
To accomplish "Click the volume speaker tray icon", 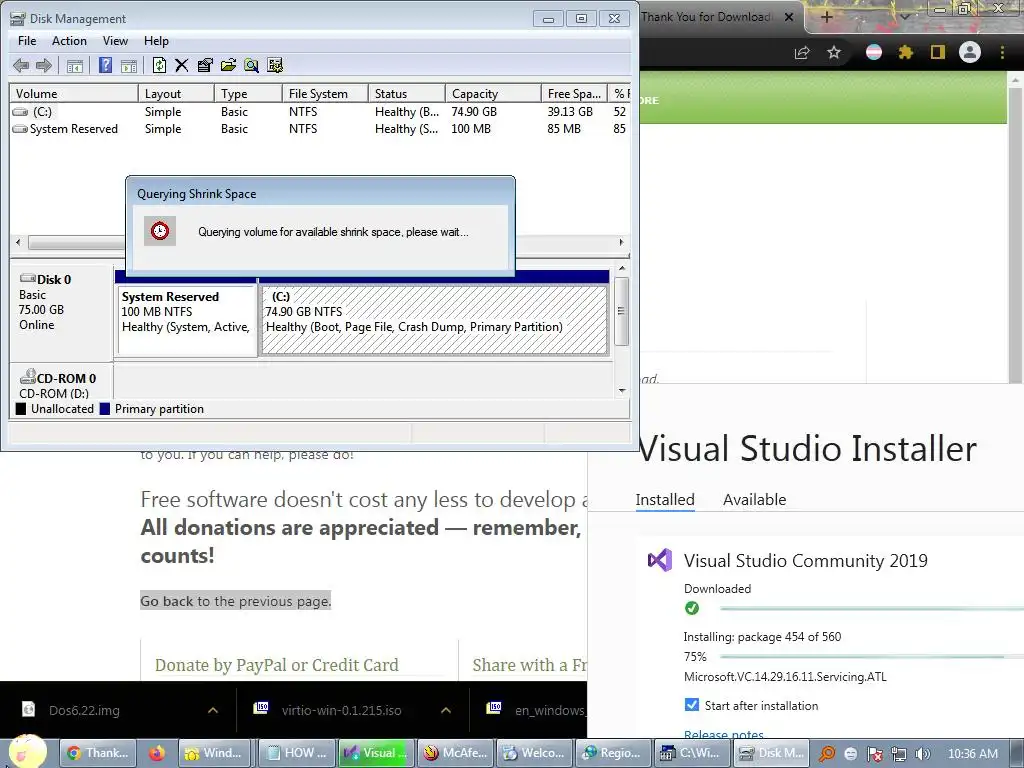I will (x=922, y=754).
